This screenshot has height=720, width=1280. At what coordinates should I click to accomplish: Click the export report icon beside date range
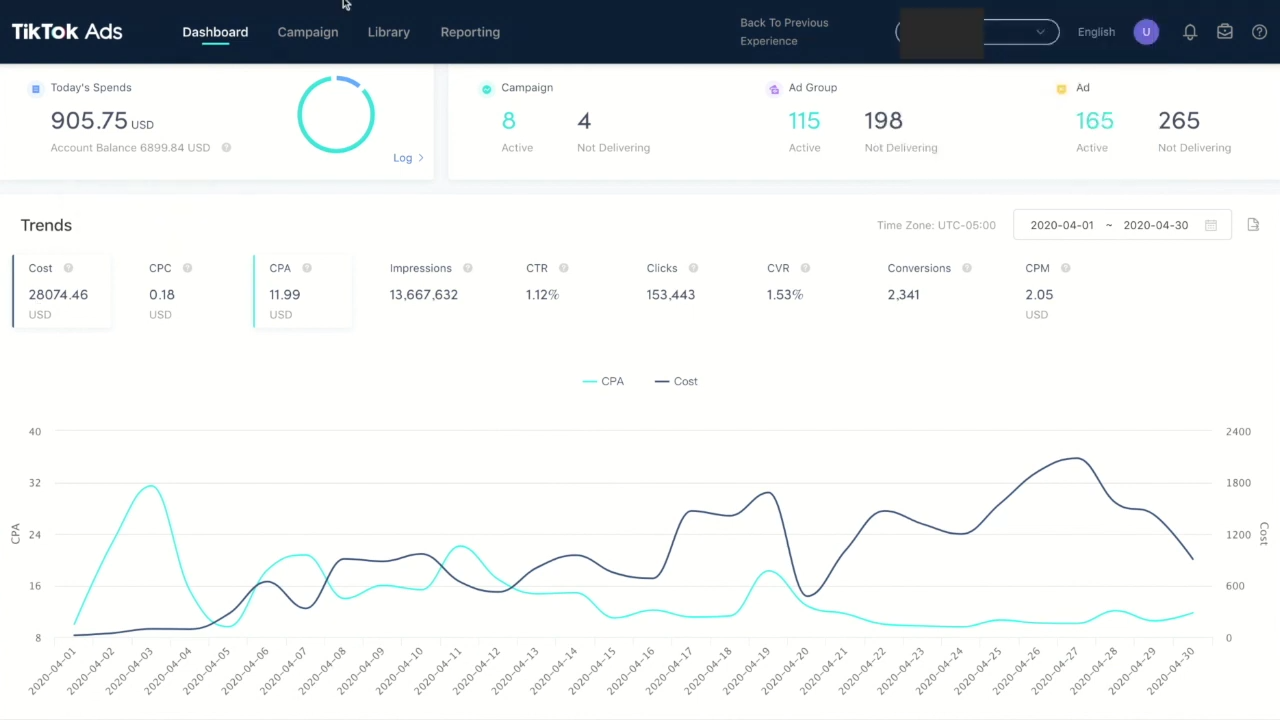1253,225
